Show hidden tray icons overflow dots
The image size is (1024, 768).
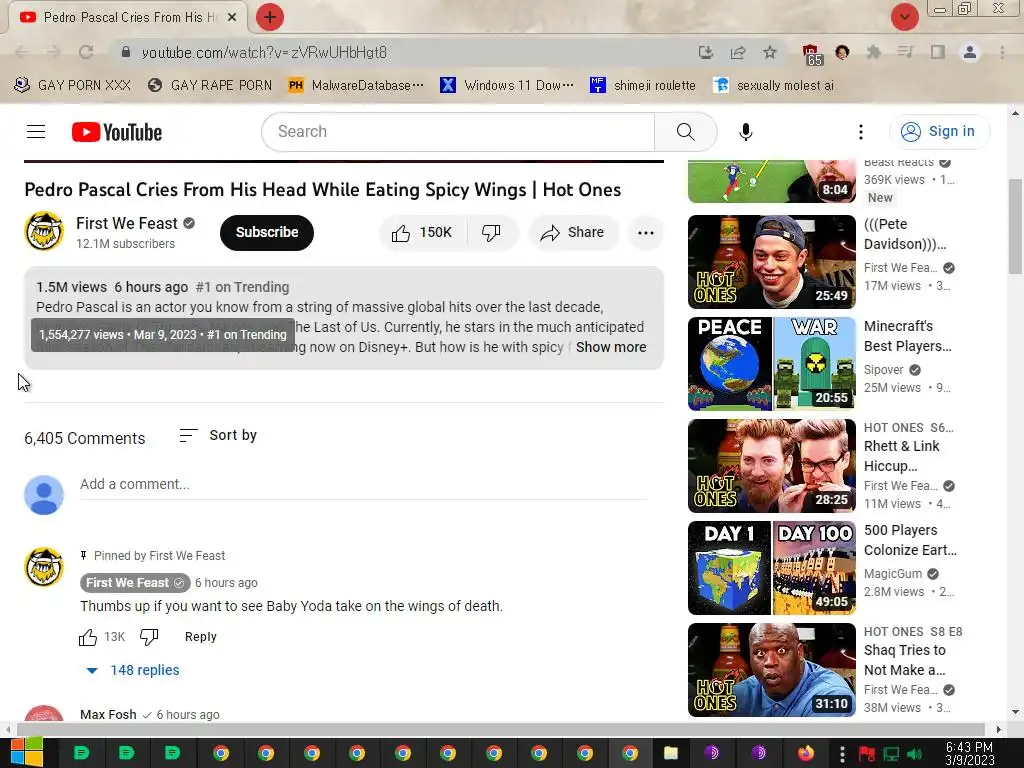pos(842,754)
